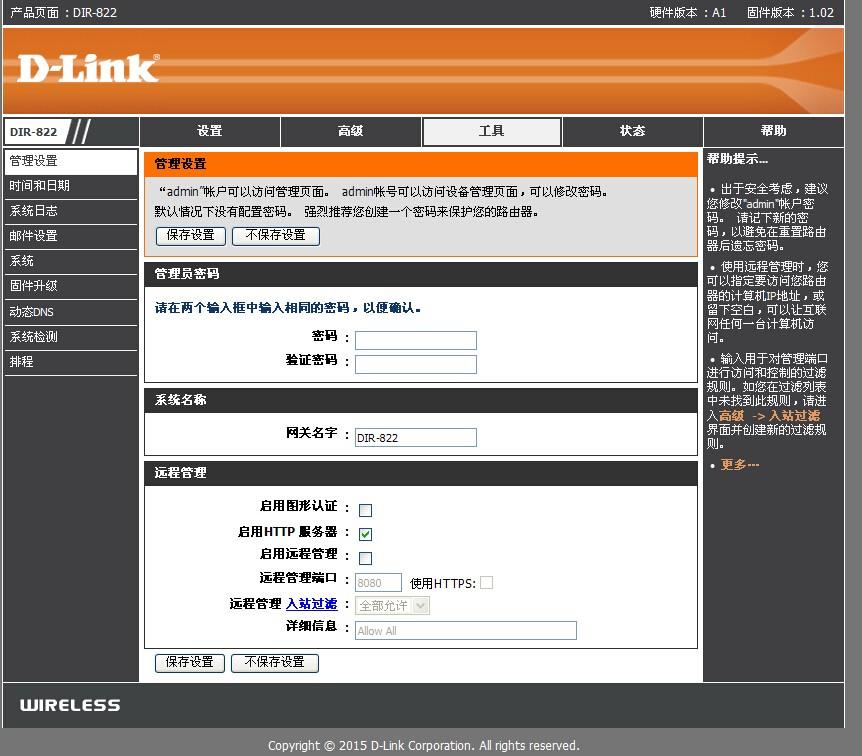This screenshot has height=756, width=862.
Task: Open the 系统 sidebar entry
Action: pyautogui.click(x=70, y=262)
